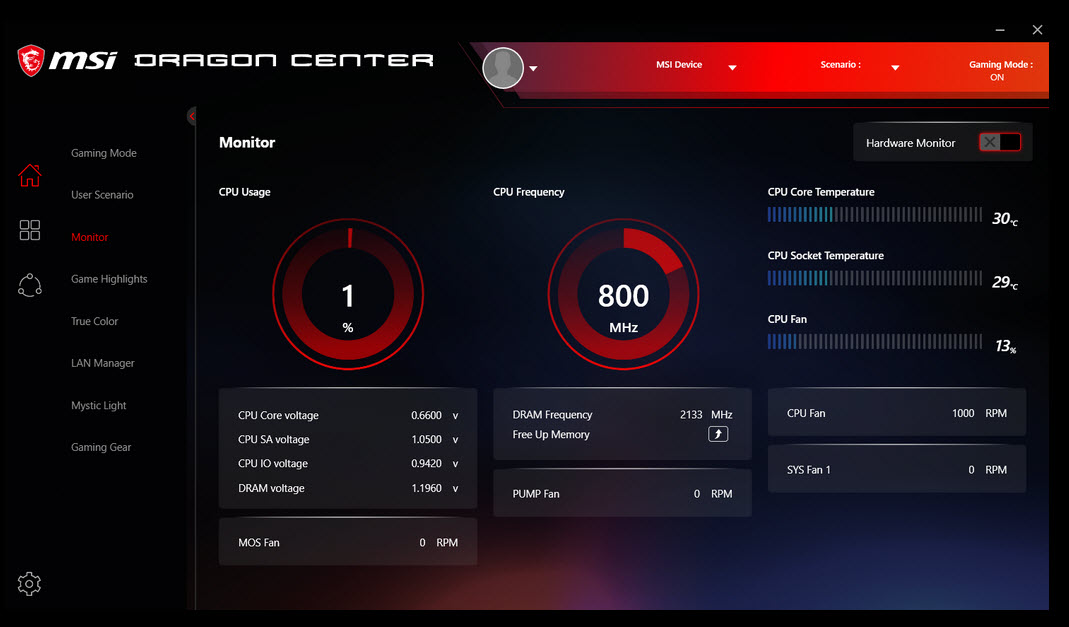
Task: Click the Monitor page heading
Action: click(247, 142)
